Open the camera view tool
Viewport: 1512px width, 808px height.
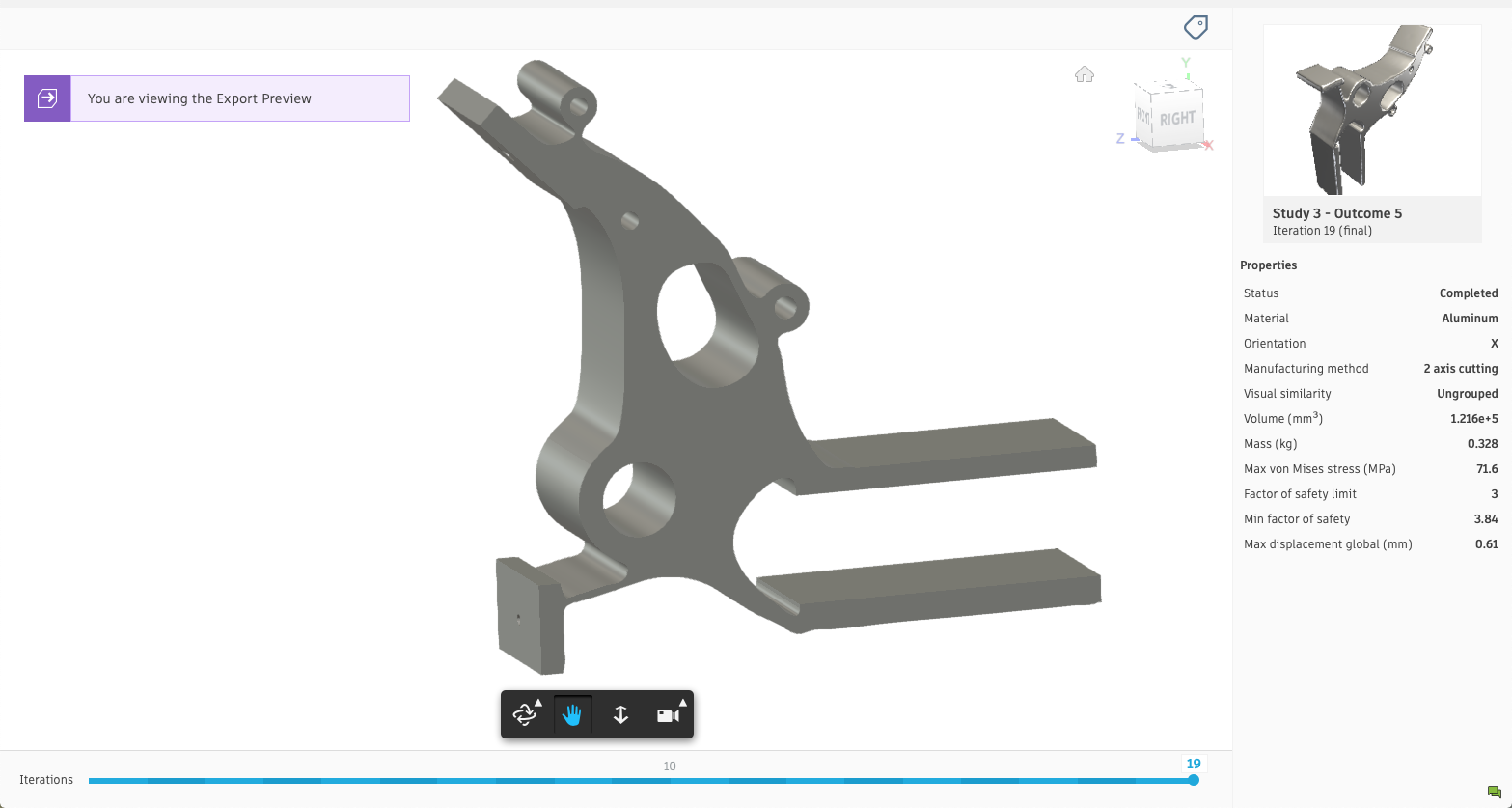667,715
